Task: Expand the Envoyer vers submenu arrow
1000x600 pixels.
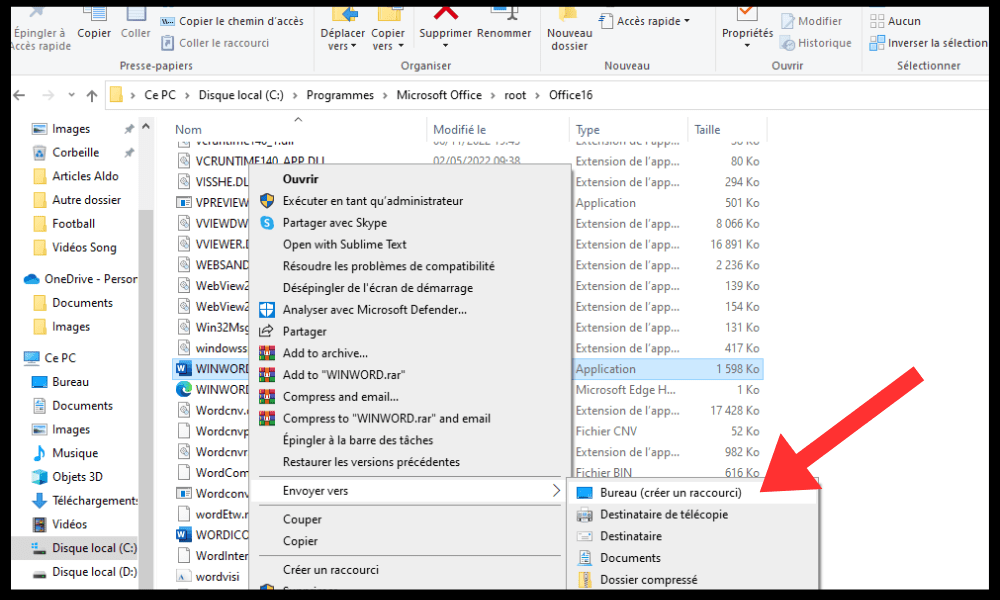Action: click(556, 490)
